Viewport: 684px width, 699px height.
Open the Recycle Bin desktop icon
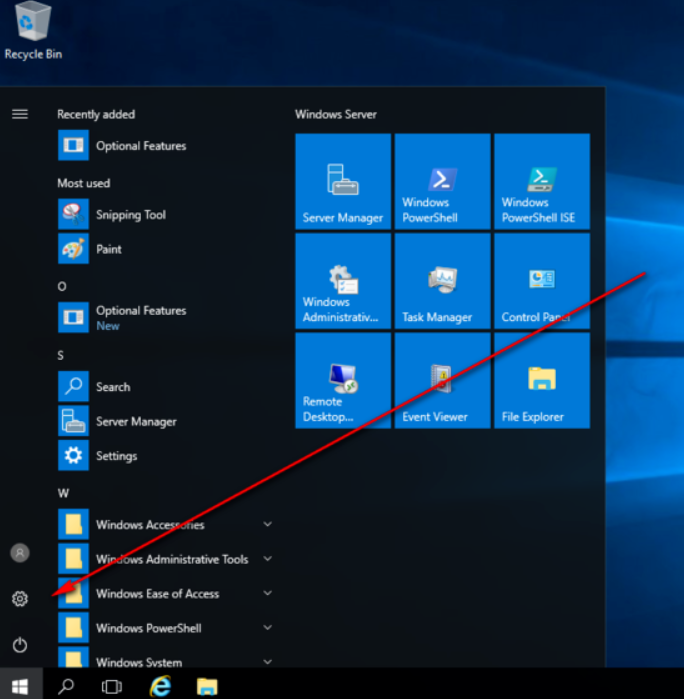(33, 30)
